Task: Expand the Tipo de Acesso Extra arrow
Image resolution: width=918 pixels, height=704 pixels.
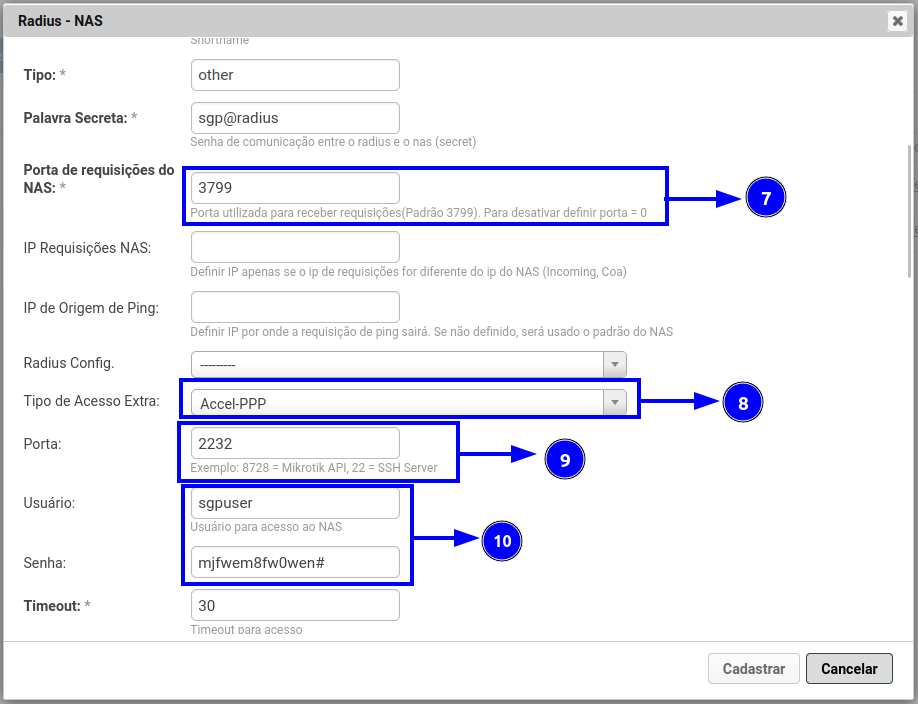Action: [614, 403]
